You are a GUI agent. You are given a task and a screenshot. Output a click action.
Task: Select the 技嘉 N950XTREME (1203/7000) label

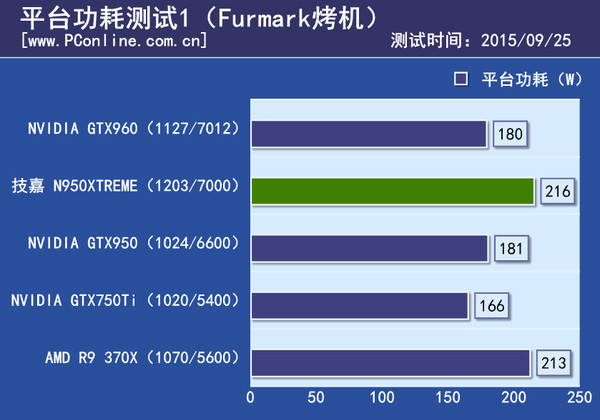point(126,186)
